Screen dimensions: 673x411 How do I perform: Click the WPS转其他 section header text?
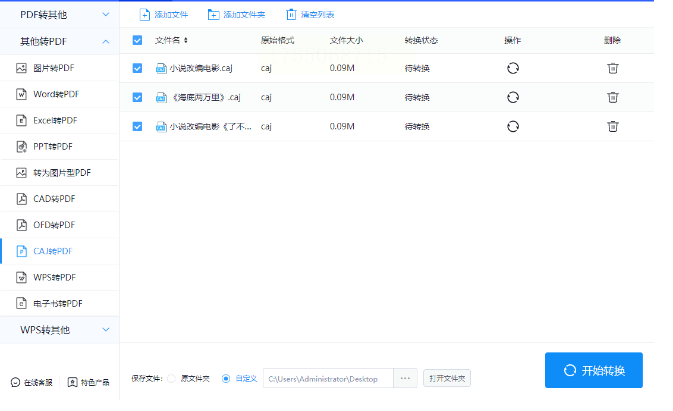point(45,330)
